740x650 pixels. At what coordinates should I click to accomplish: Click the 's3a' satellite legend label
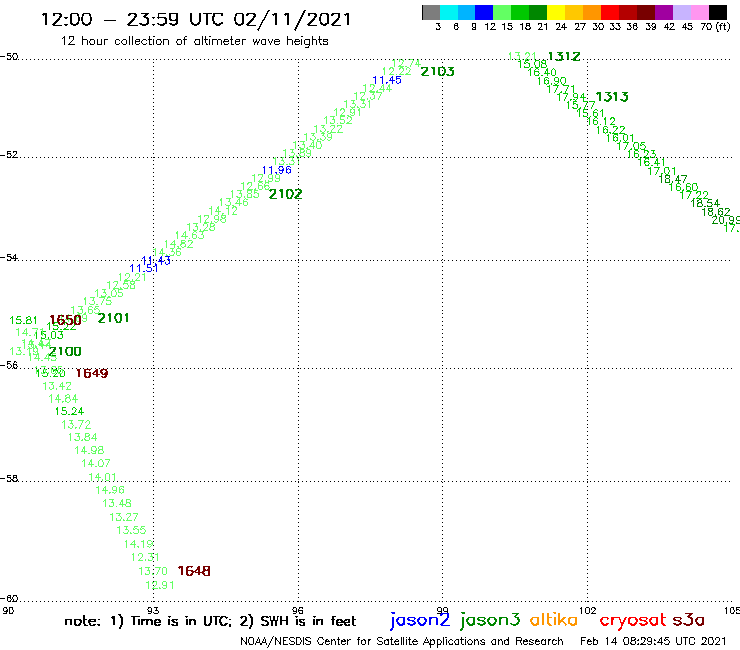tap(689, 620)
